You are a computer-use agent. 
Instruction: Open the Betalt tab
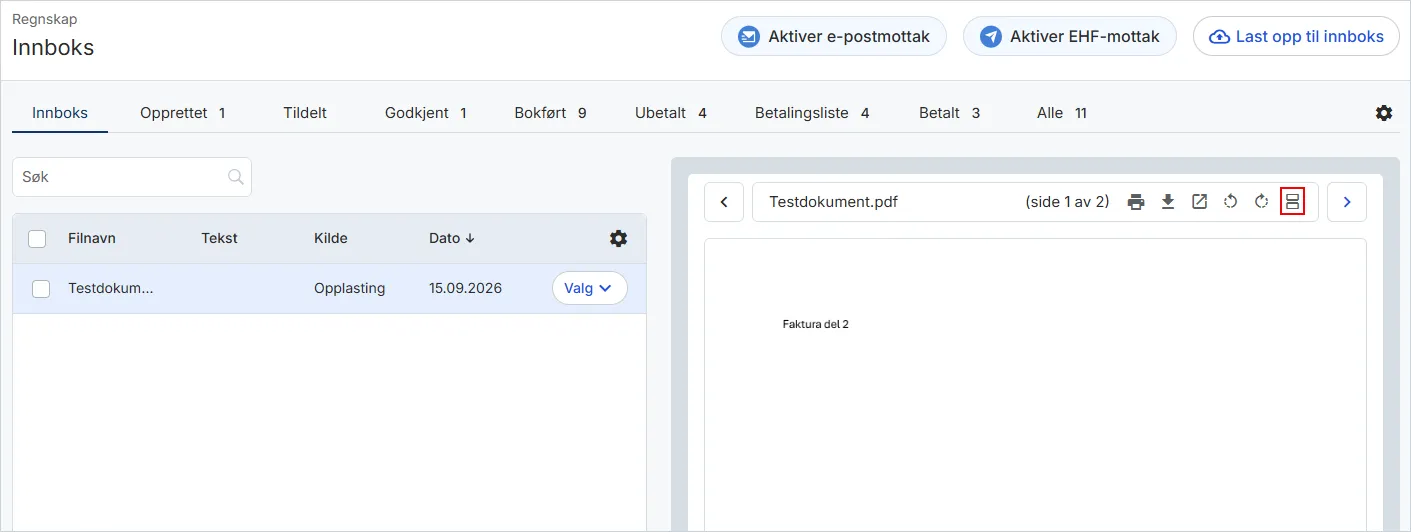click(949, 113)
